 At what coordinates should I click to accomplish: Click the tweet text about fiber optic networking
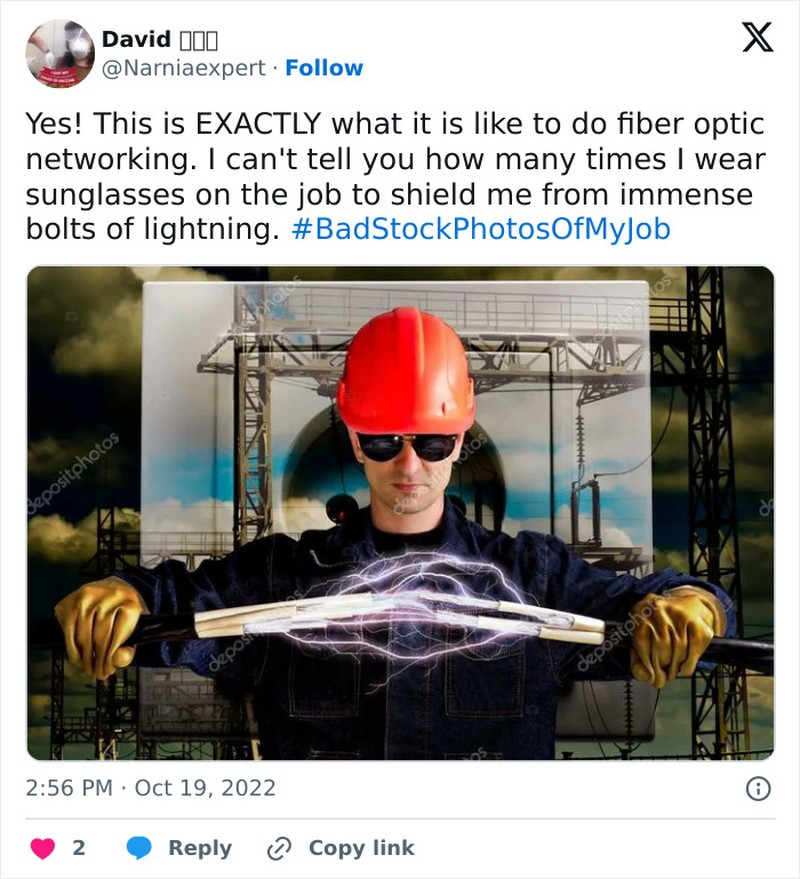pyautogui.click(x=395, y=176)
